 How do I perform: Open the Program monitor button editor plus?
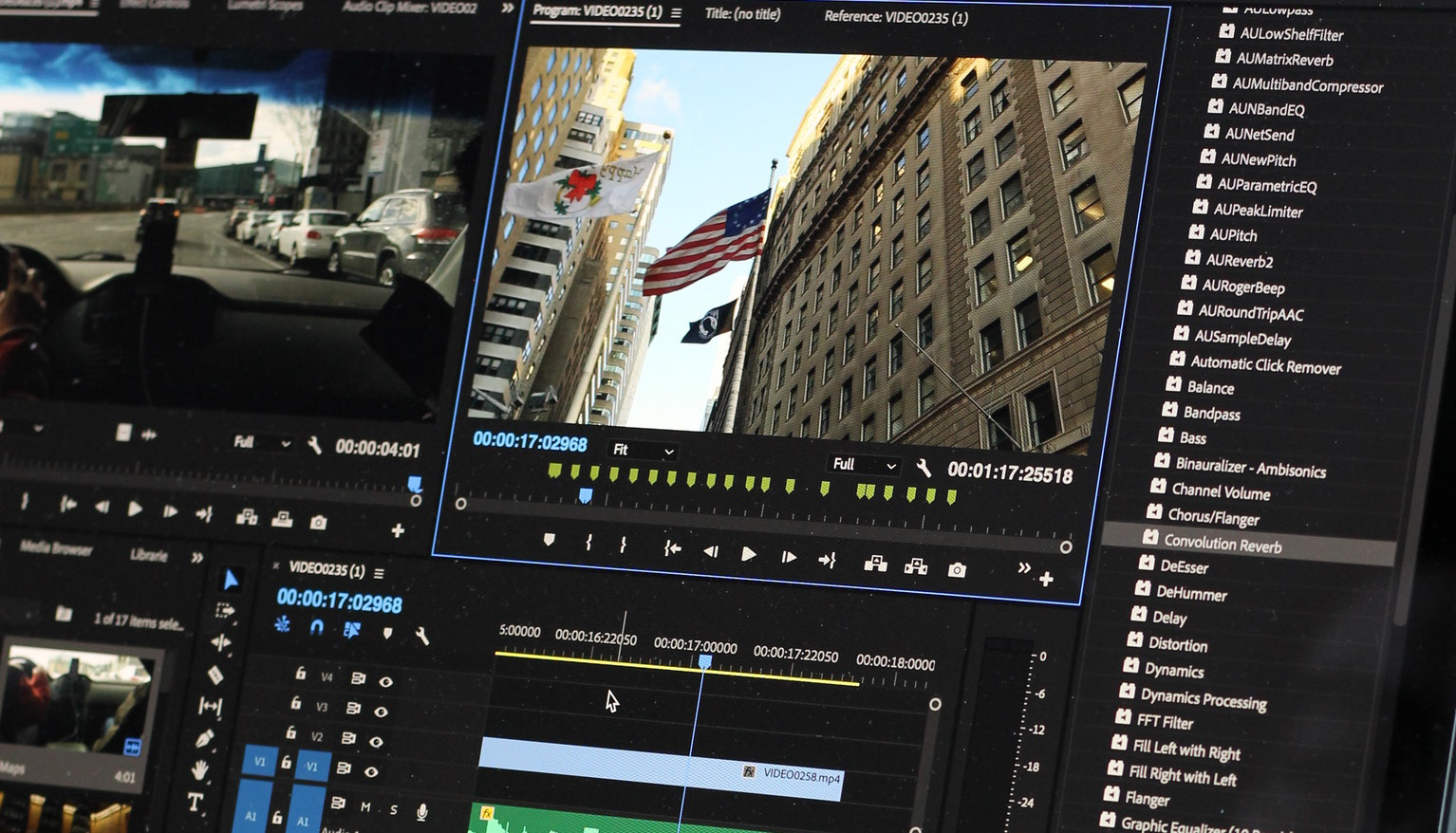[1046, 579]
